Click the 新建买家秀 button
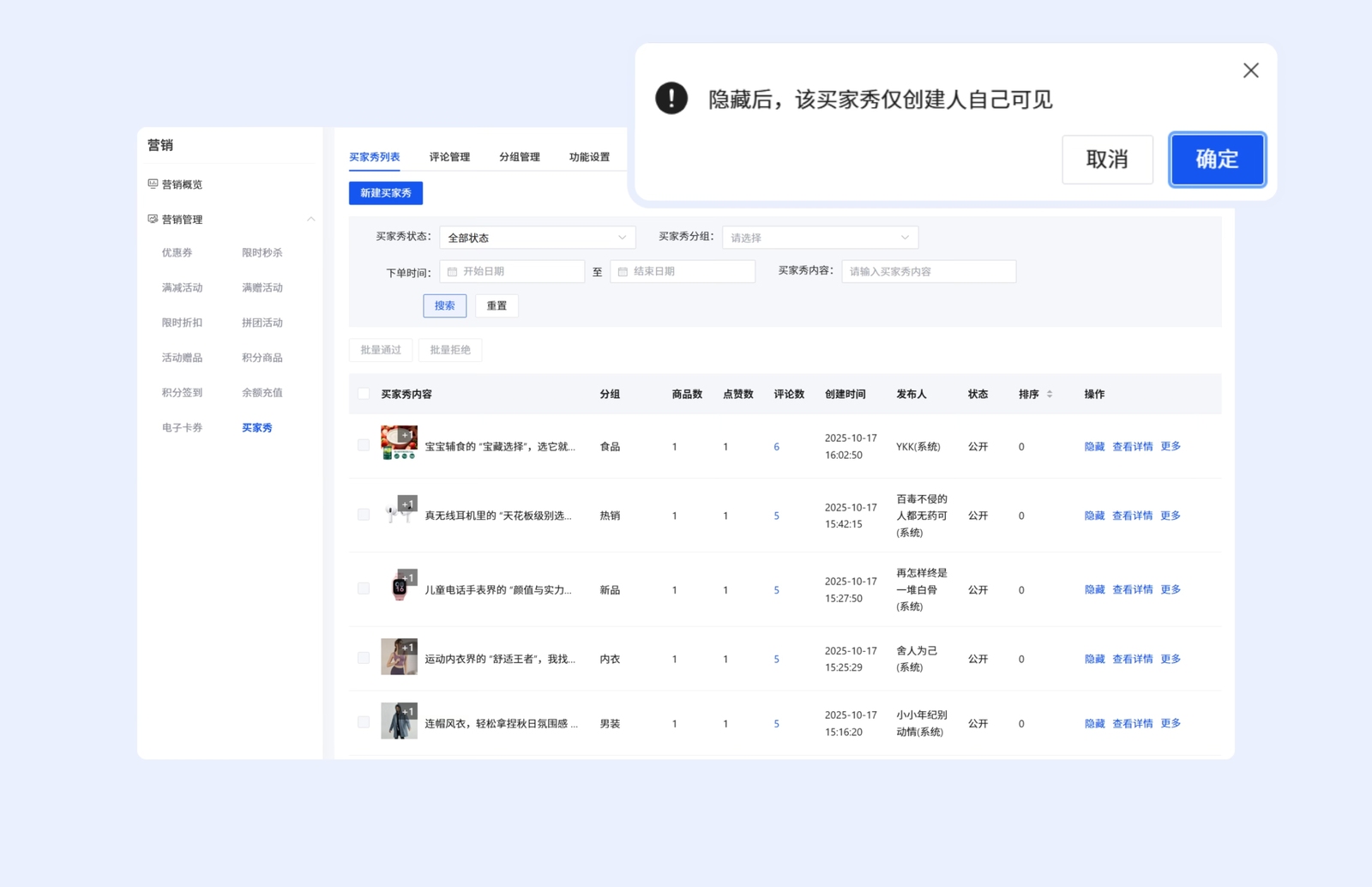This screenshot has height=887, width=1372. pyautogui.click(x=385, y=193)
